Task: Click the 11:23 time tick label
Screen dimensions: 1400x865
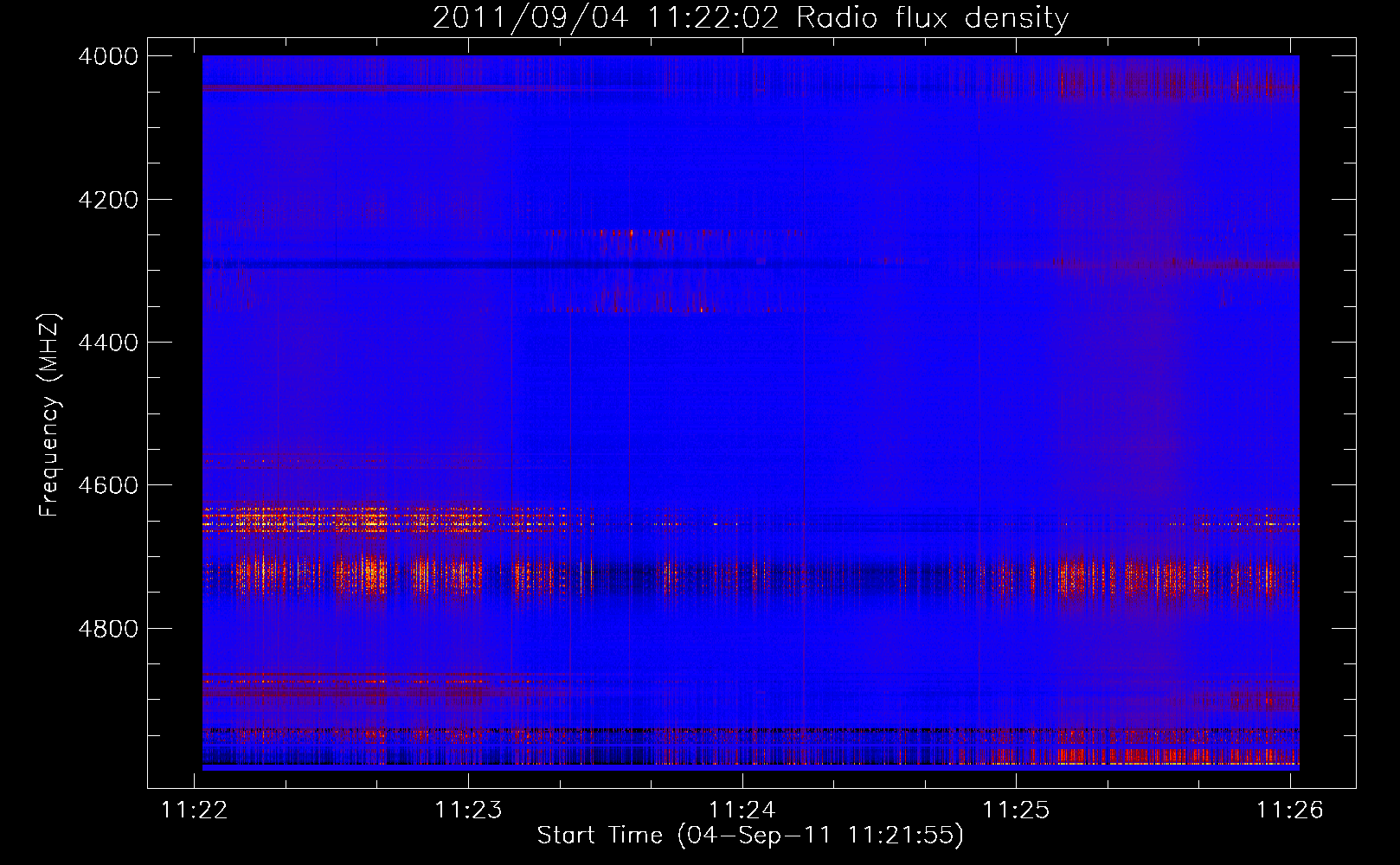Action: tap(468, 810)
